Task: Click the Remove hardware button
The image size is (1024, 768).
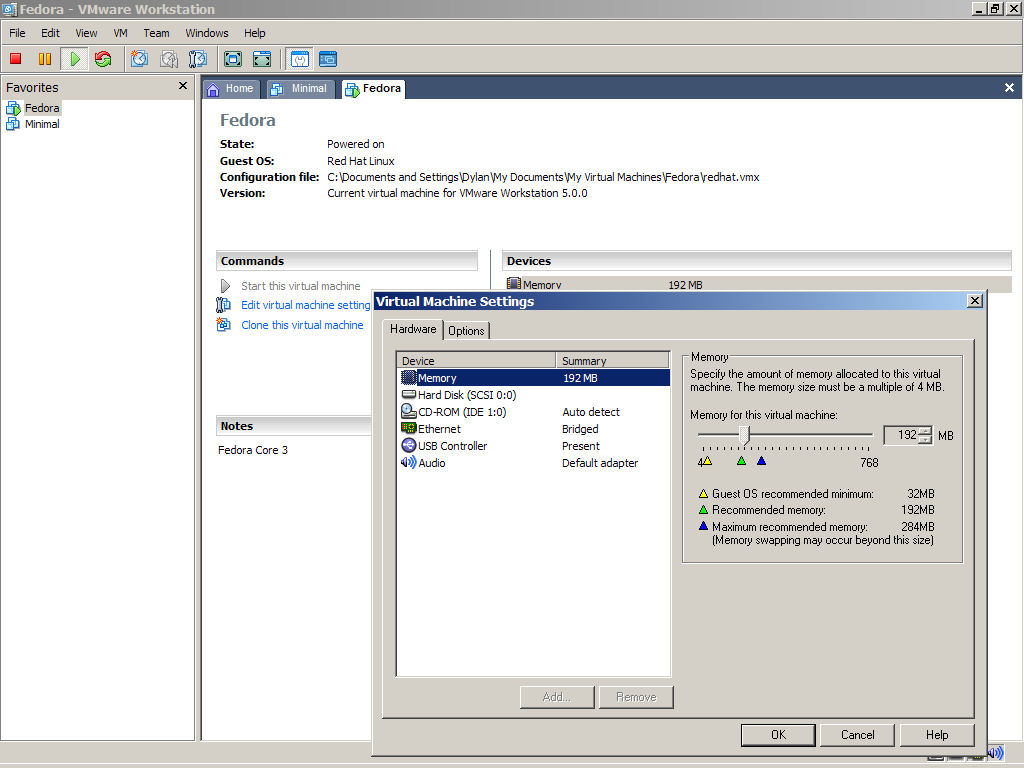Action: coord(636,697)
